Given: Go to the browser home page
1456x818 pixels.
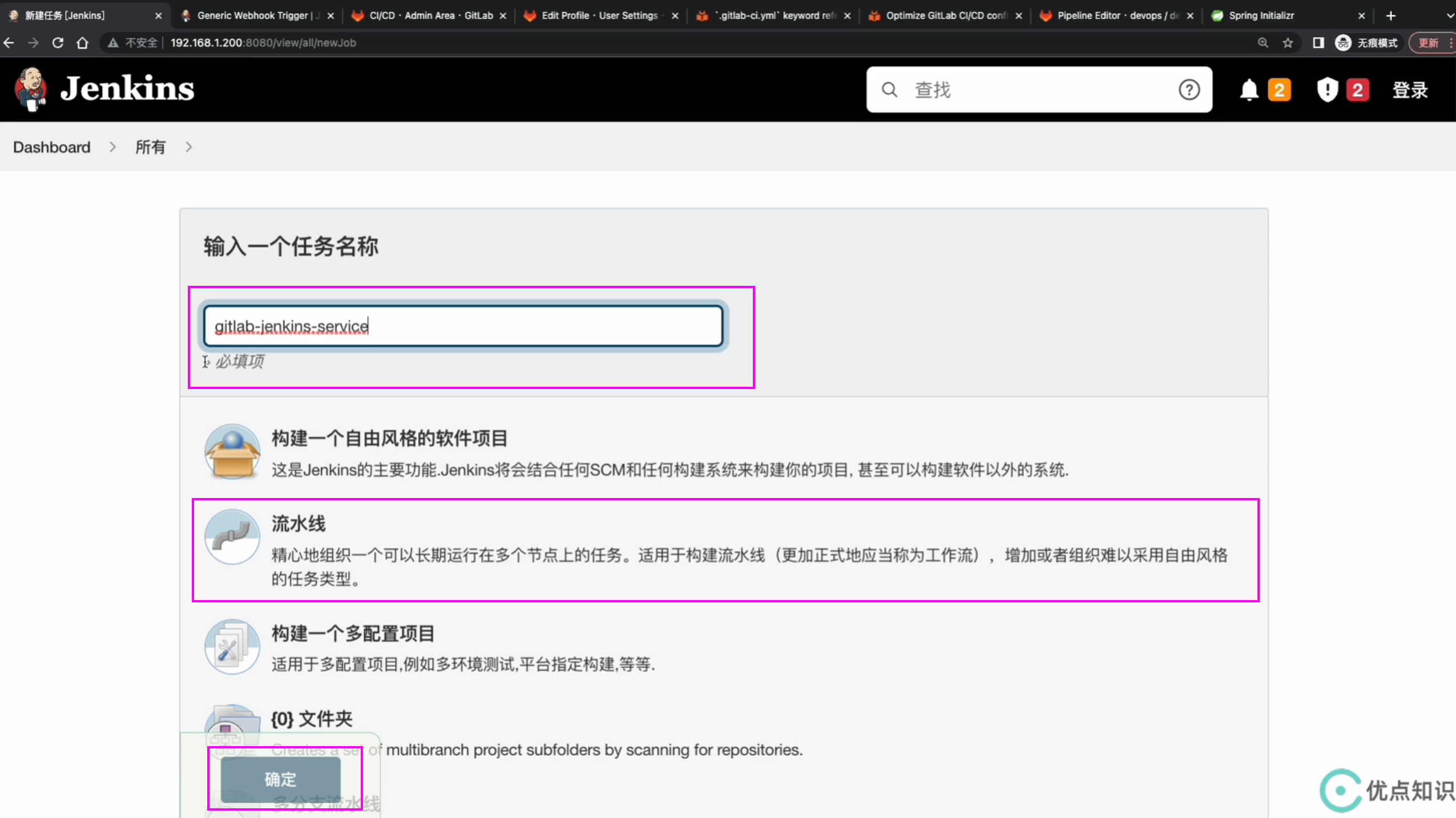Looking at the screenshot, I should point(82,43).
